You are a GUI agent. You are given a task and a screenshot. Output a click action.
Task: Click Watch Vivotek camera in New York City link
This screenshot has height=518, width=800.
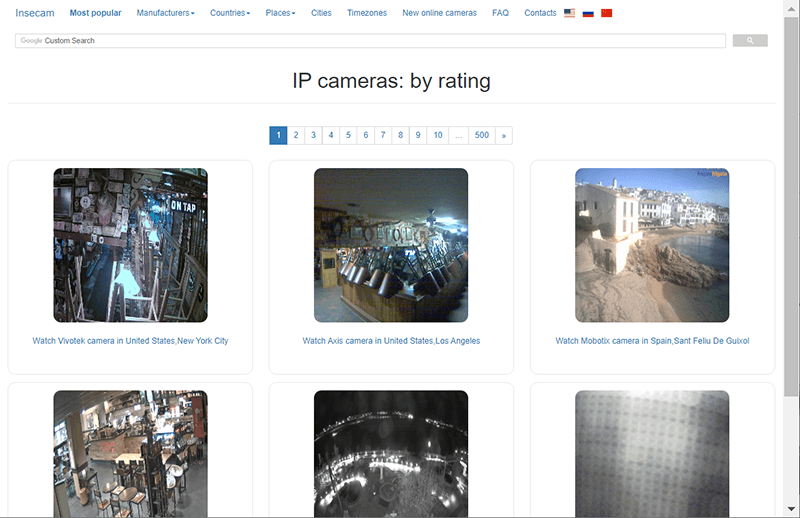pyautogui.click(x=130, y=341)
